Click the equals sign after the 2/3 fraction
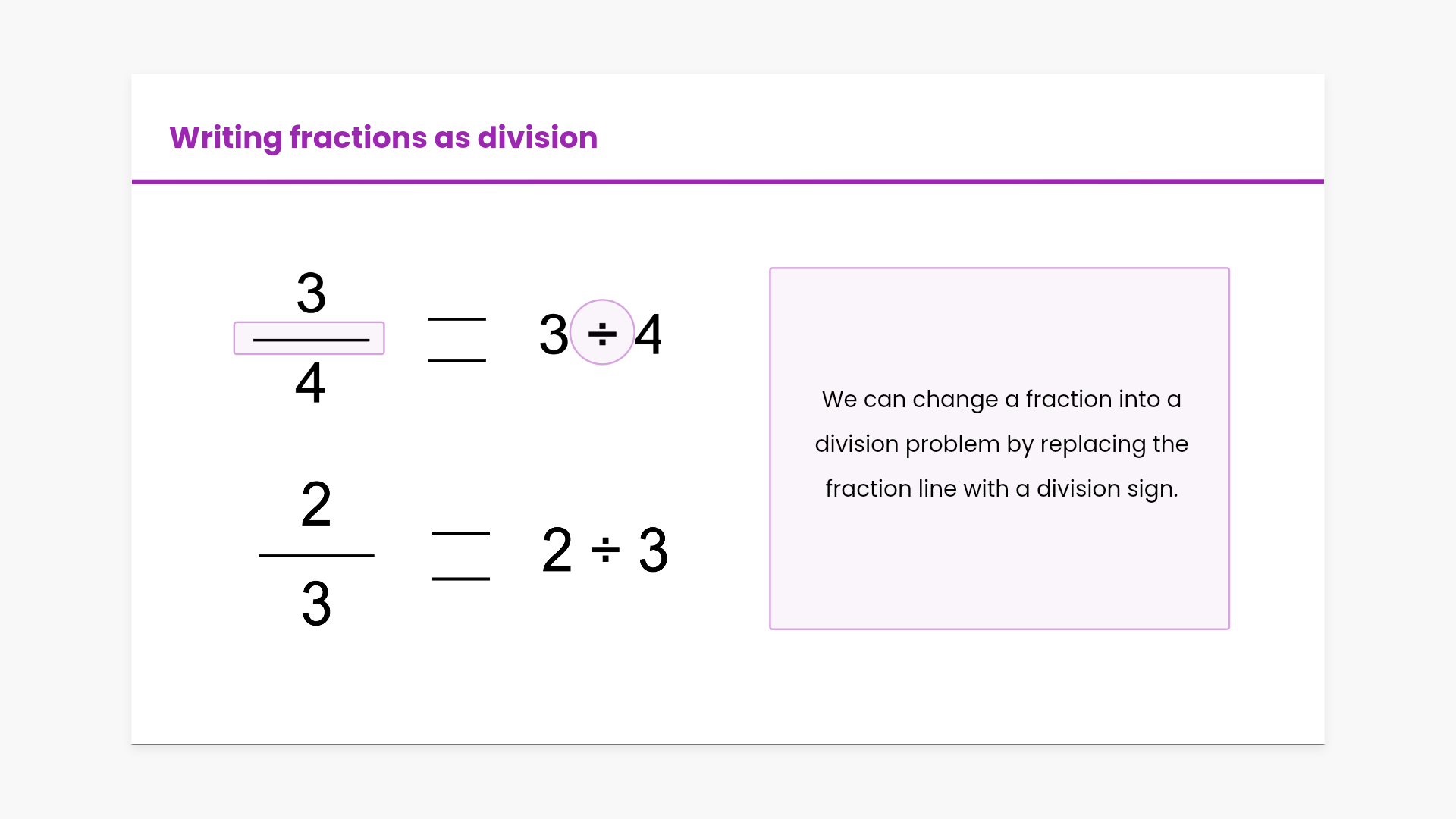 pos(461,556)
